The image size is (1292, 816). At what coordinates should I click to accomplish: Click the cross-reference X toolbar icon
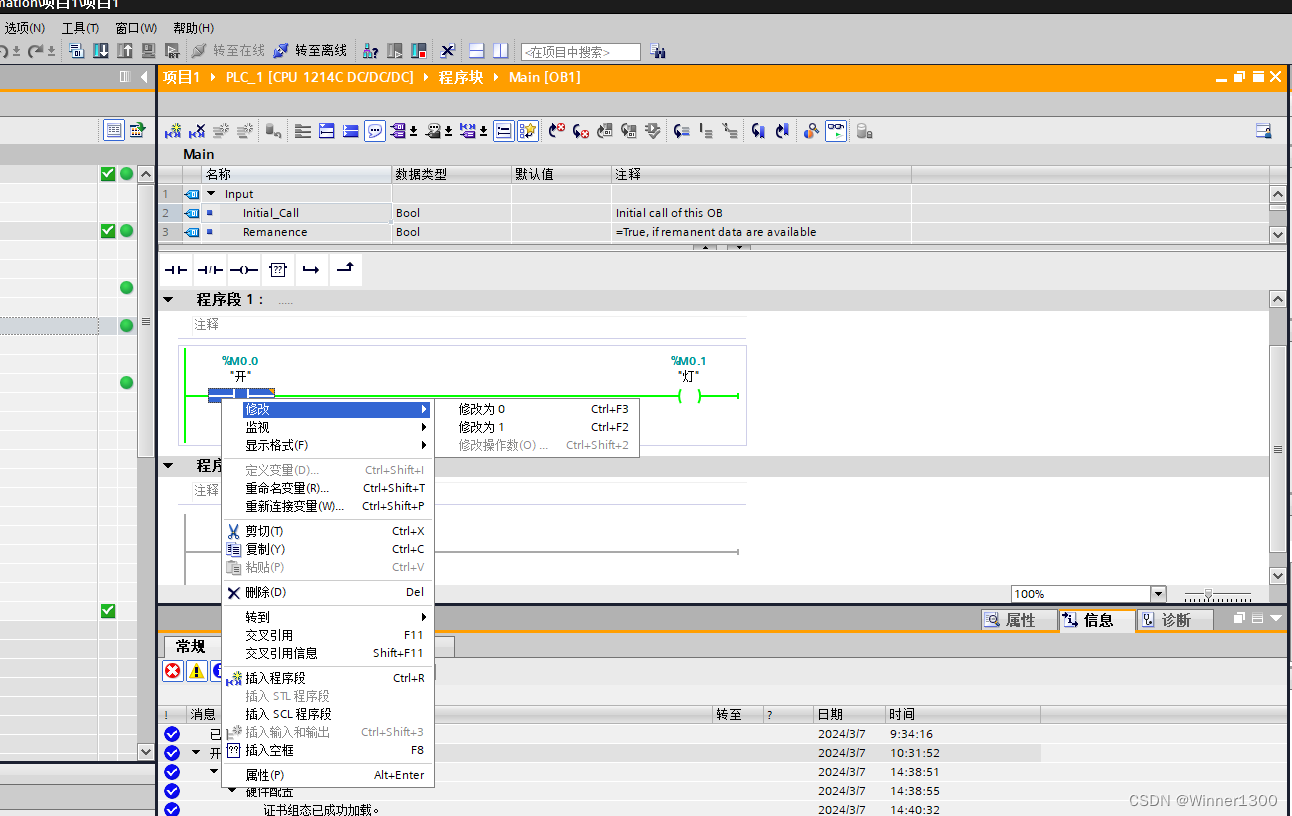tap(447, 50)
